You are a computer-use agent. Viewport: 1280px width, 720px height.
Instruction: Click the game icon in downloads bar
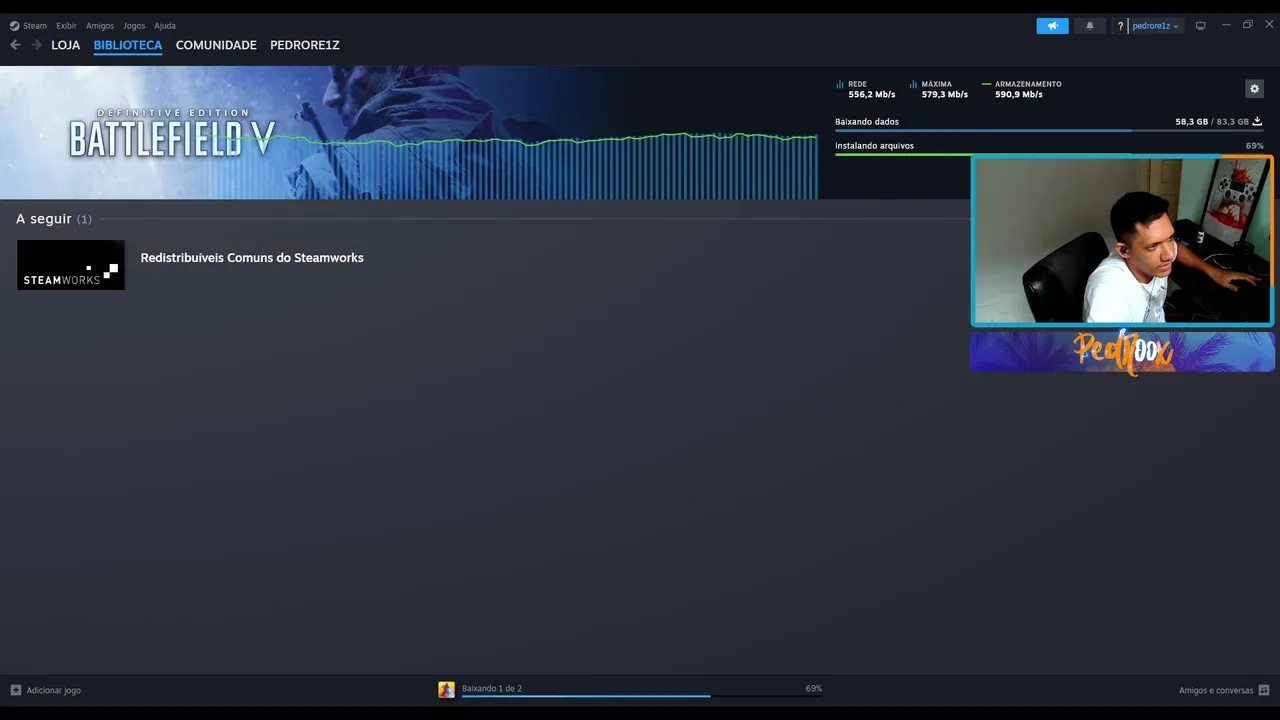tap(446, 689)
